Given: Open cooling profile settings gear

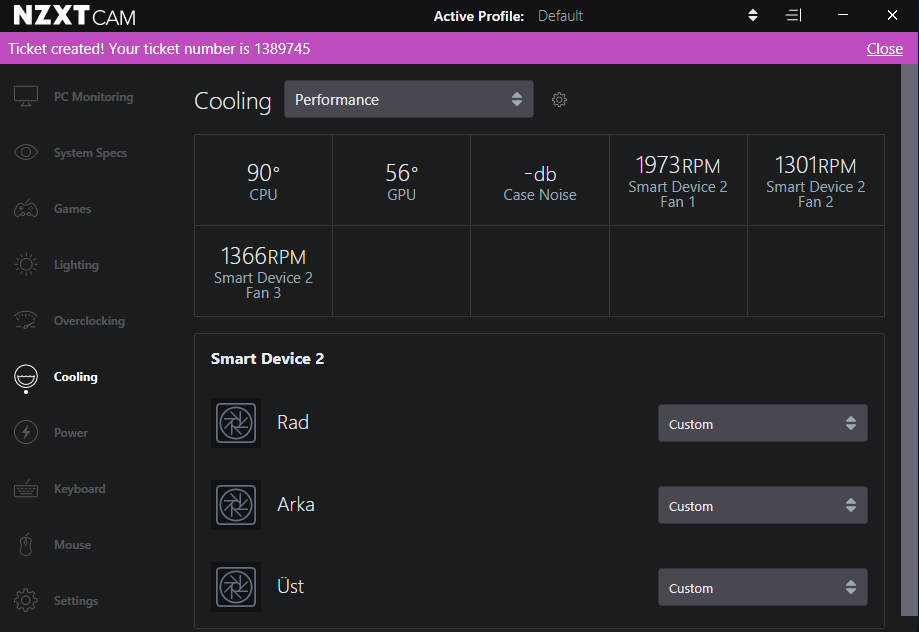Looking at the screenshot, I should click(559, 100).
